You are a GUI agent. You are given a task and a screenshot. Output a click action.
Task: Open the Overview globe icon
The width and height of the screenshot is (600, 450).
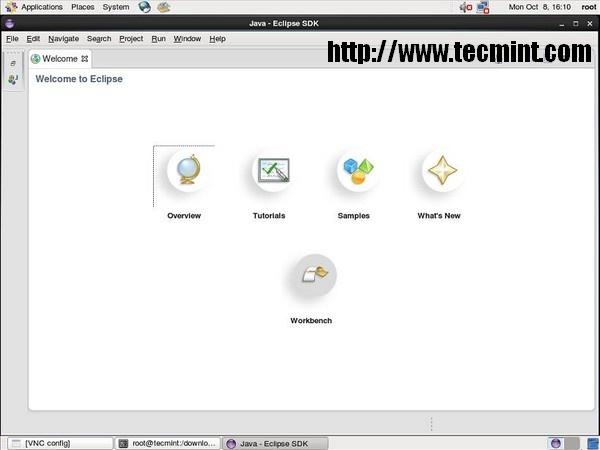[x=188, y=170]
